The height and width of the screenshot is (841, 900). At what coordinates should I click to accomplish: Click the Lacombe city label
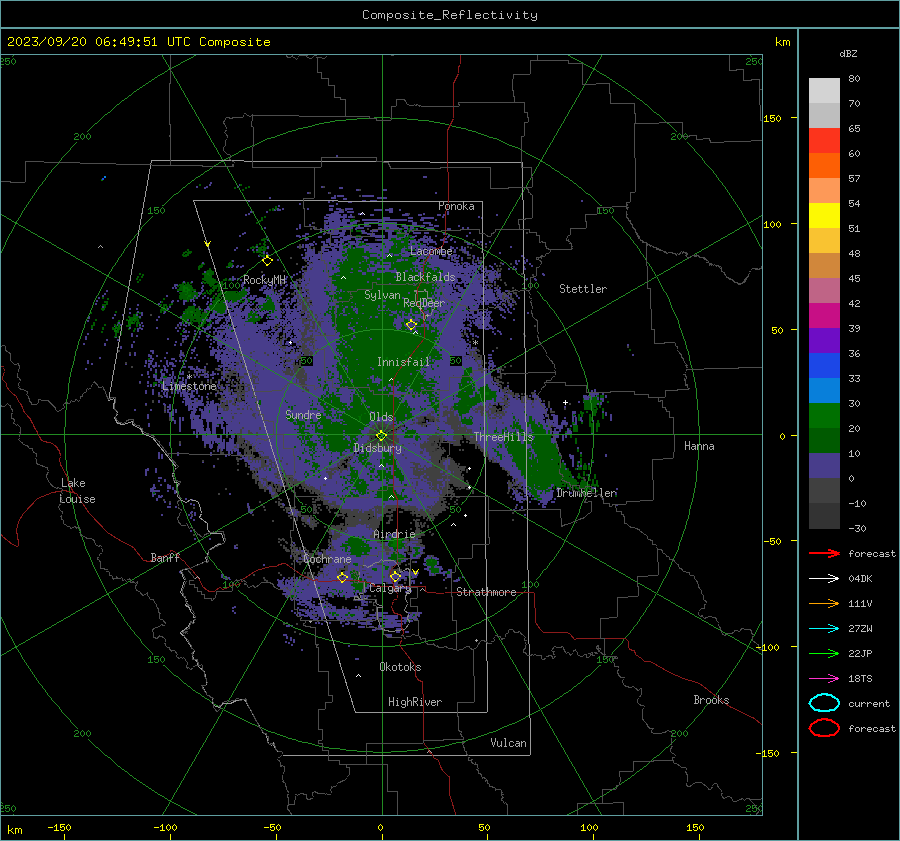pos(431,251)
